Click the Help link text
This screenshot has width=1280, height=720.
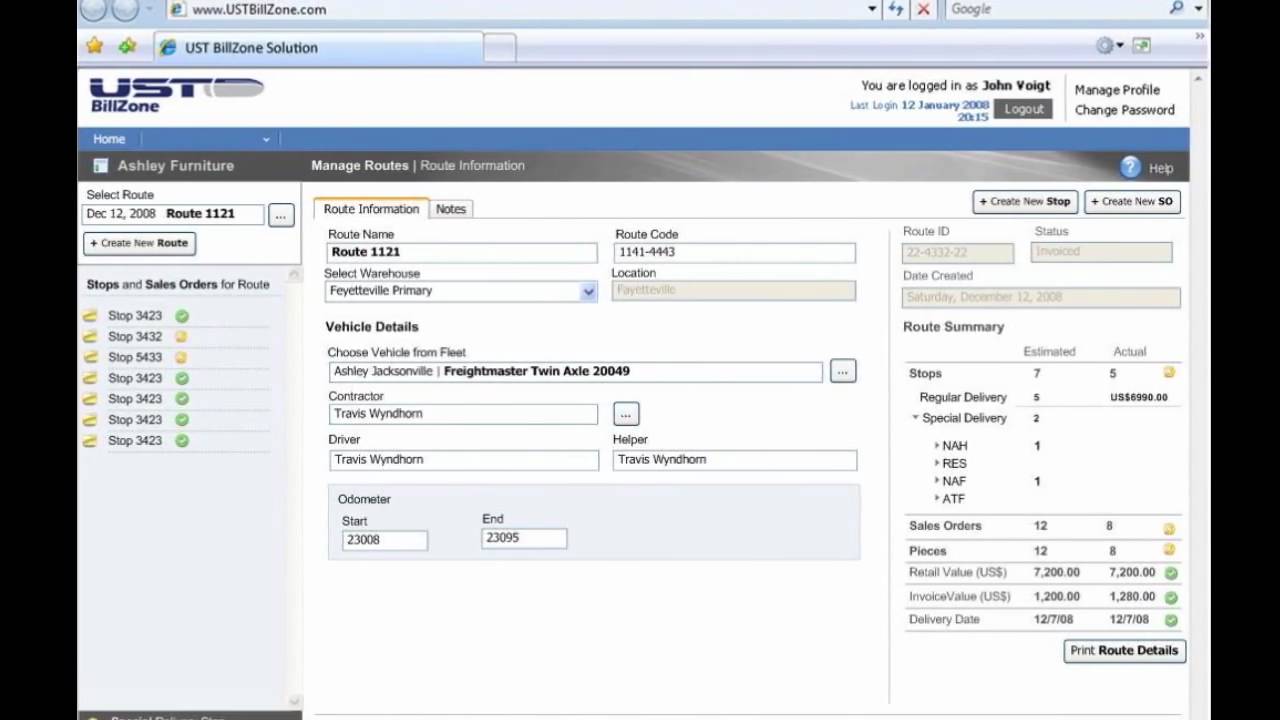(1161, 168)
